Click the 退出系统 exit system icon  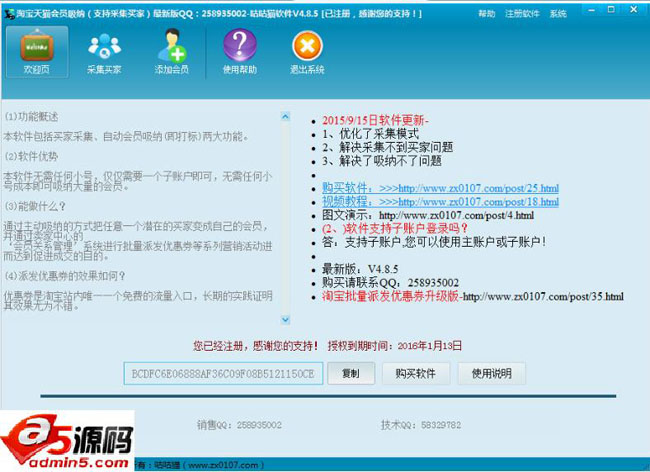pyautogui.click(x=307, y=52)
